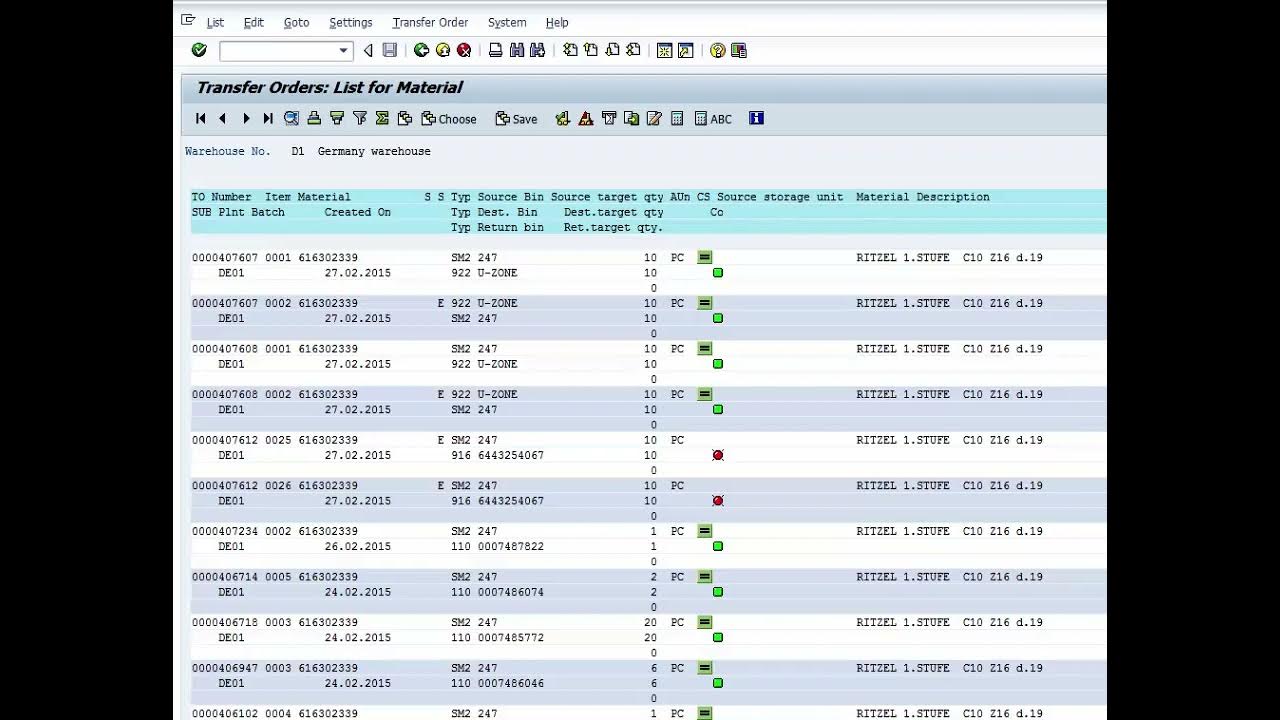This screenshot has width=1280, height=720.
Task: Expand the command field history dropdown
Action: (x=344, y=50)
